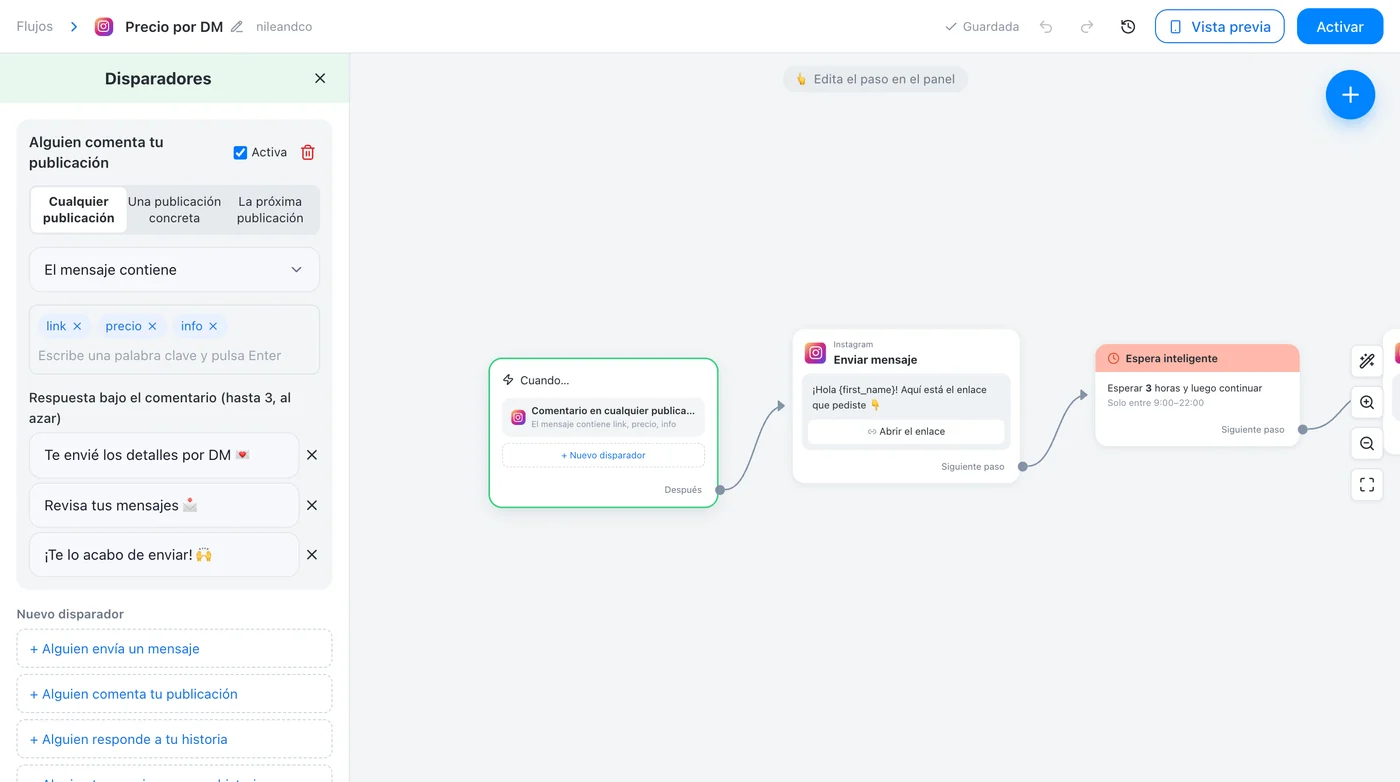Select 'La próxima publicación' tab

(270, 209)
